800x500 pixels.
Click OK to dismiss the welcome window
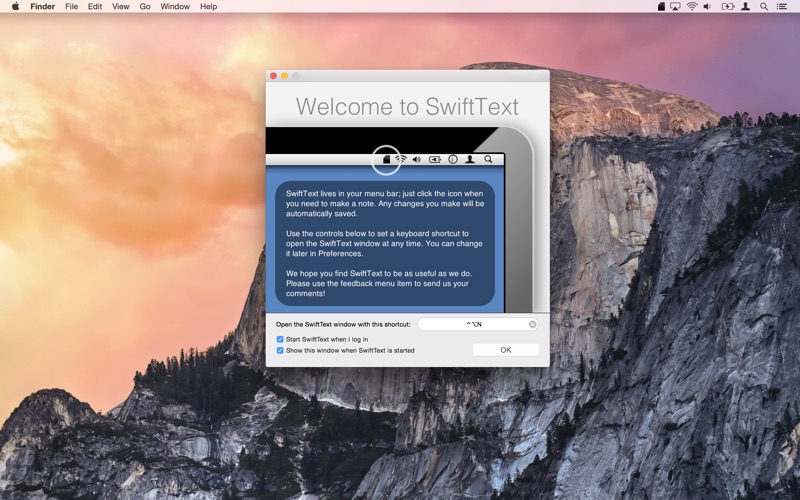506,350
